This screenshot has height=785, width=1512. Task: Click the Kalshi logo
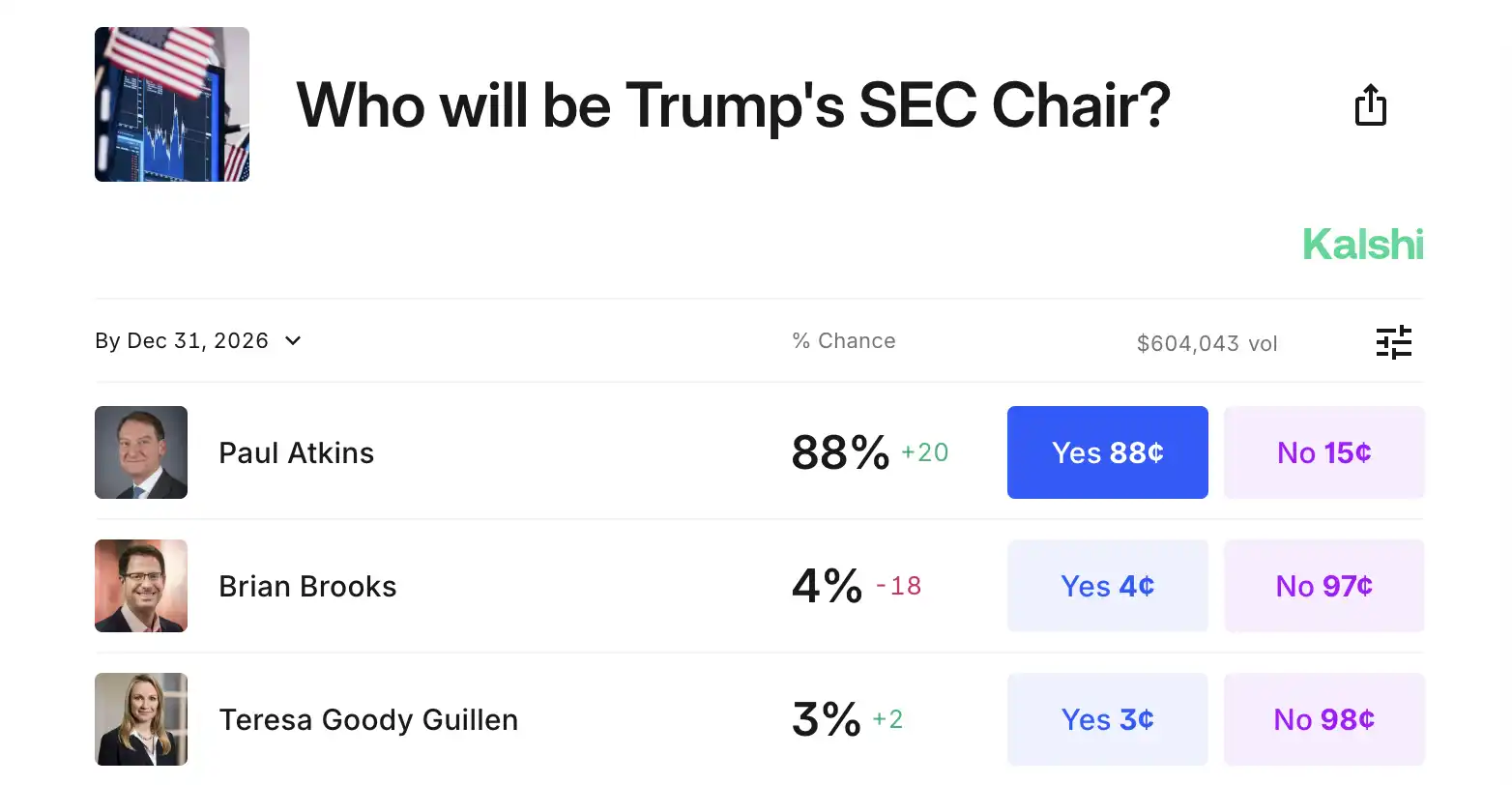(1362, 244)
